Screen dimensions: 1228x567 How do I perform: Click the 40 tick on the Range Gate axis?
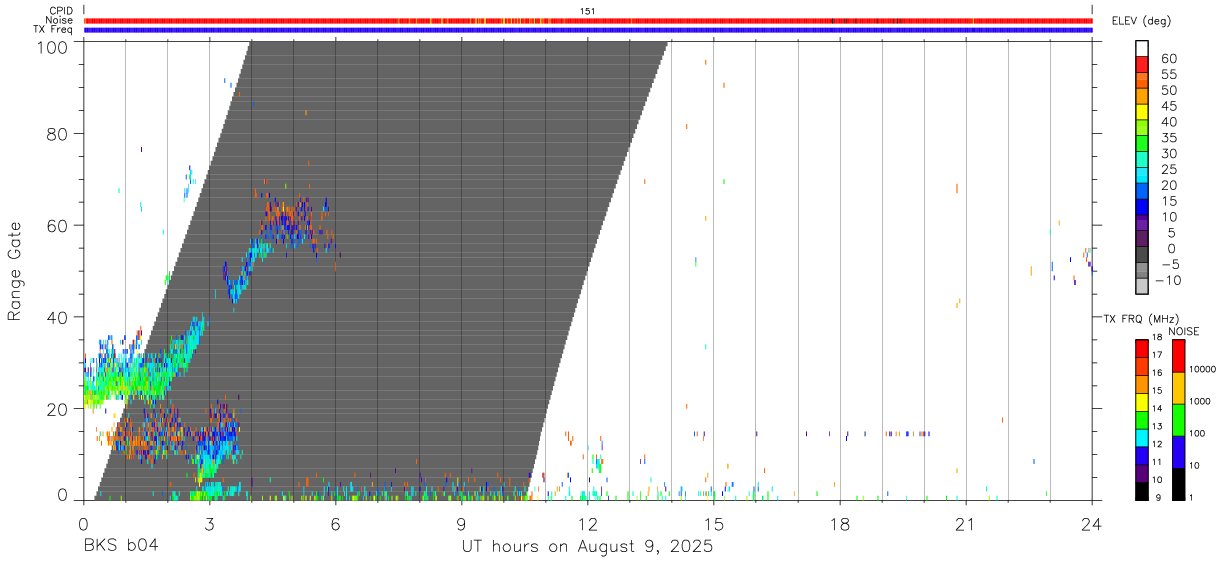click(57, 317)
